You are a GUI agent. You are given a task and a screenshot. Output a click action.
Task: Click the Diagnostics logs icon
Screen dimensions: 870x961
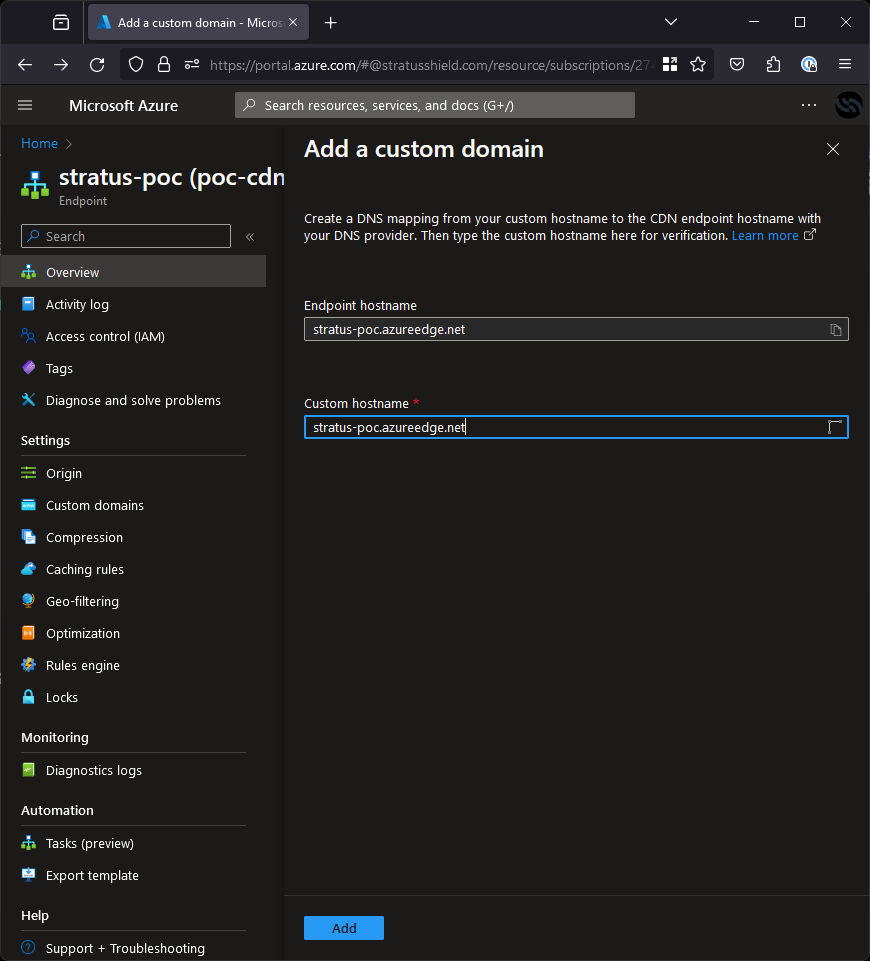(28, 770)
